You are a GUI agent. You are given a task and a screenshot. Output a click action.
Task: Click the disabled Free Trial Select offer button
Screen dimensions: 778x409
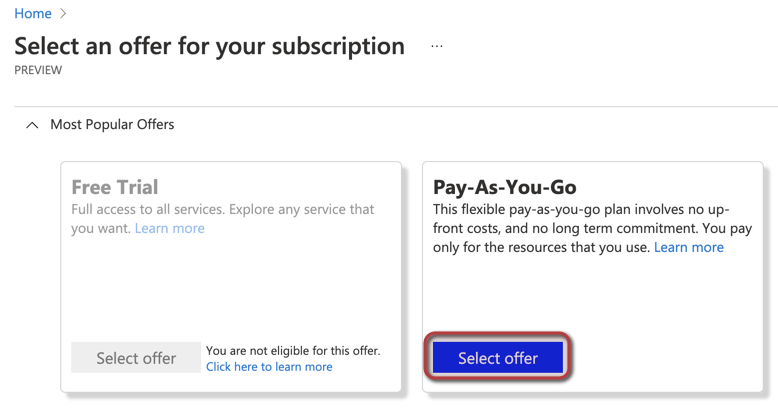click(x=136, y=358)
